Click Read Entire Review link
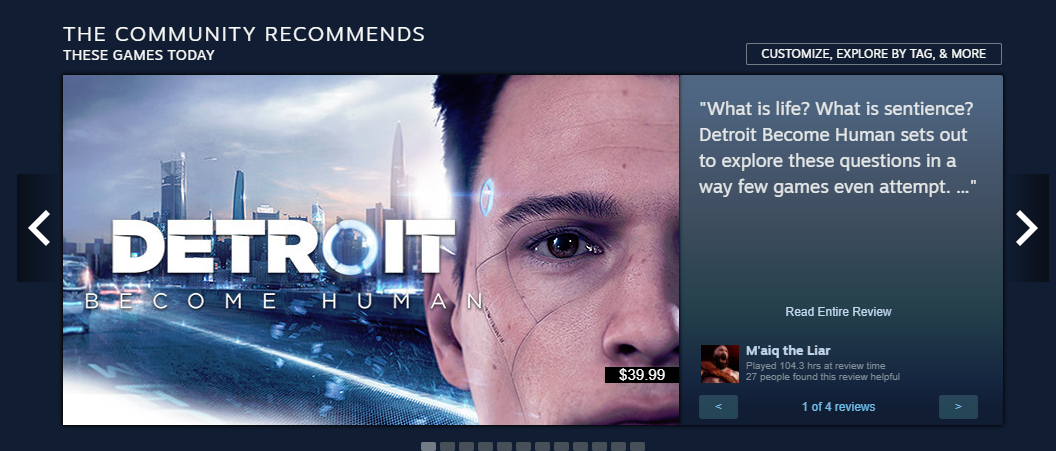The image size is (1056, 451). coord(838,312)
